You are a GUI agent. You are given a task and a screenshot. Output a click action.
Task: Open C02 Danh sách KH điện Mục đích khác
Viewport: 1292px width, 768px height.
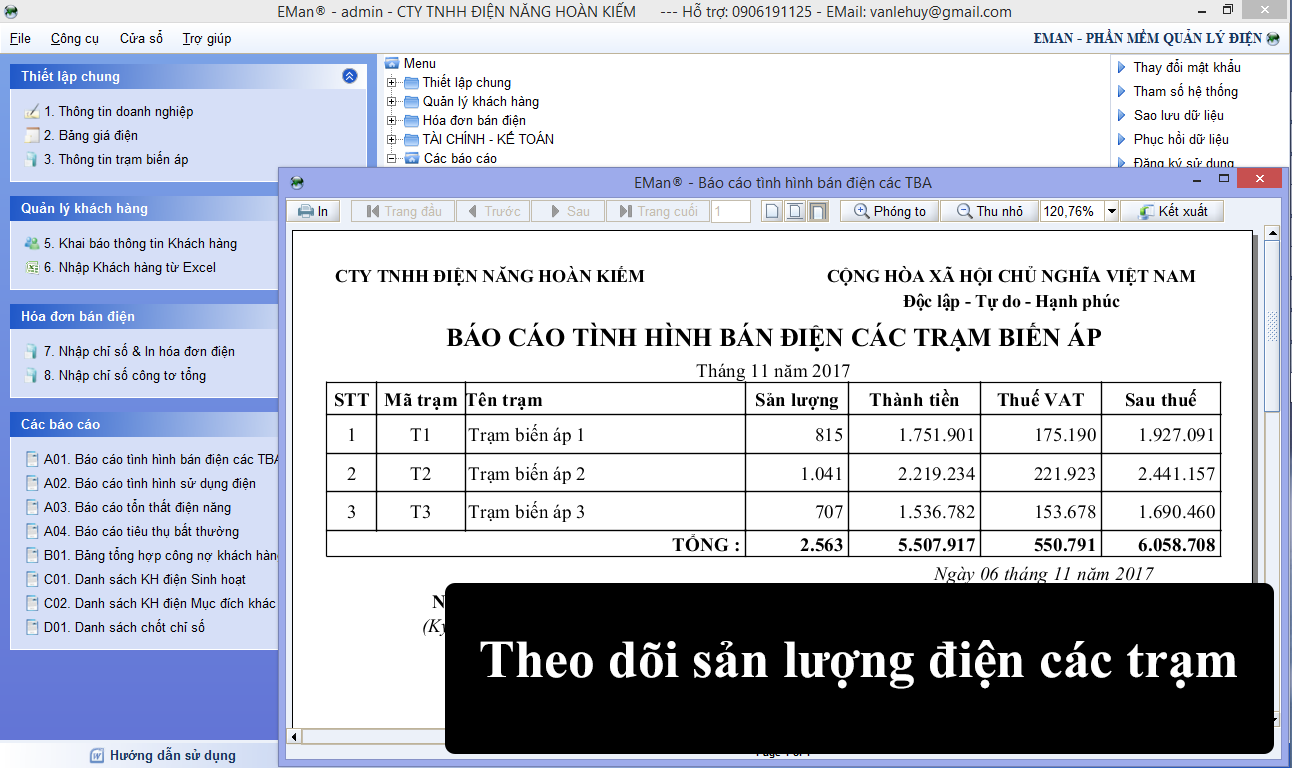coord(160,603)
